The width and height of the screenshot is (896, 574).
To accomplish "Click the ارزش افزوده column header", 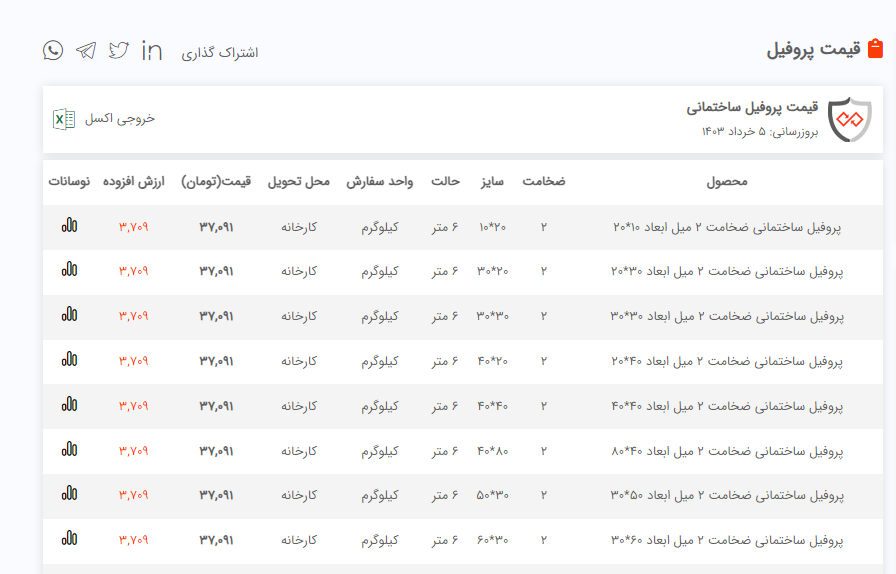I will (x=133, y=182).
